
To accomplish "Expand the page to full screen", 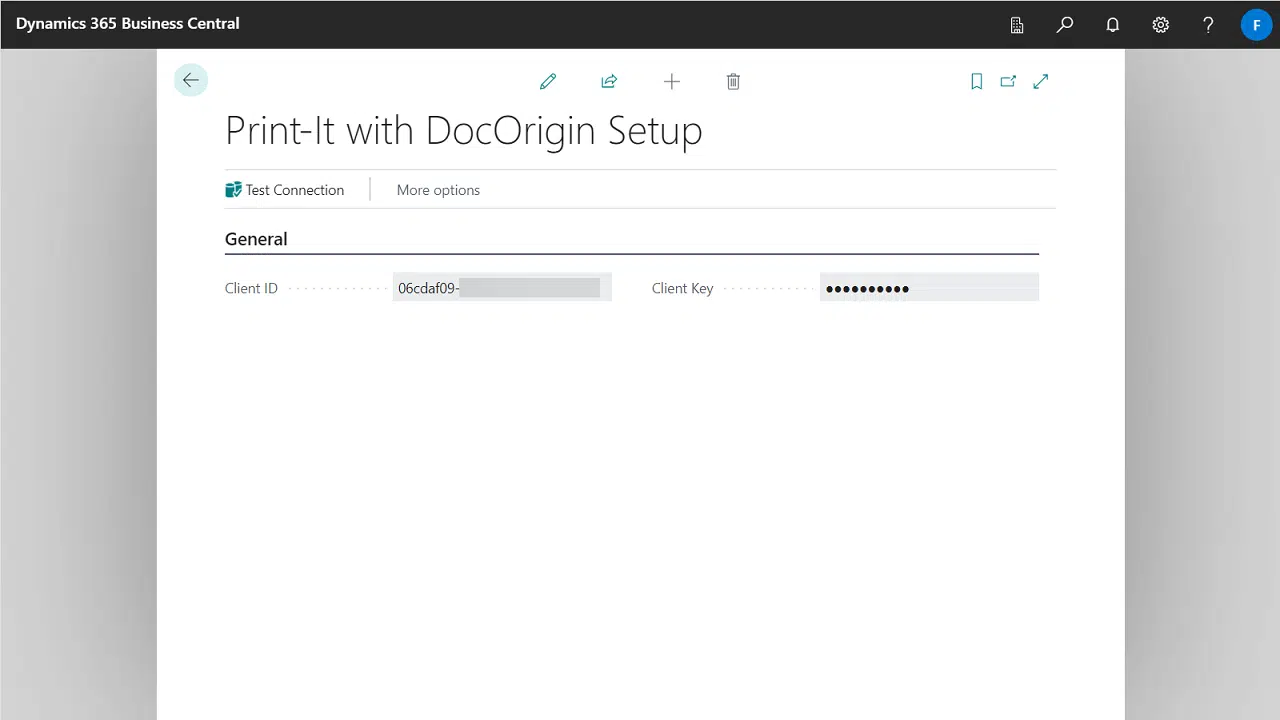I will pyautogui.click(x=1040, y=81).
